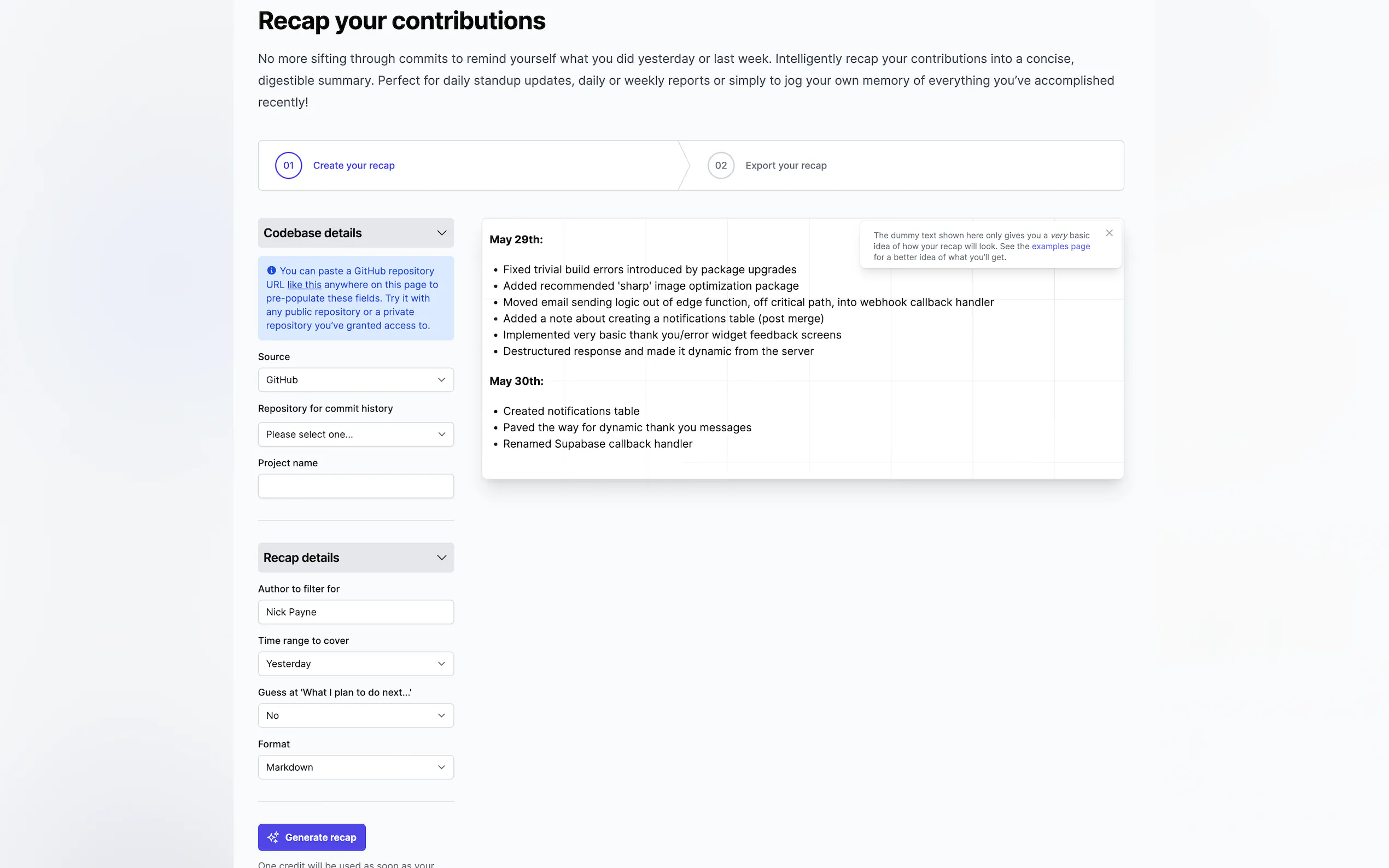Image resolution: width=1389 pixels, height=868 pixels.
Task: Click the step 02 circle icon
Action: [721, 165]
